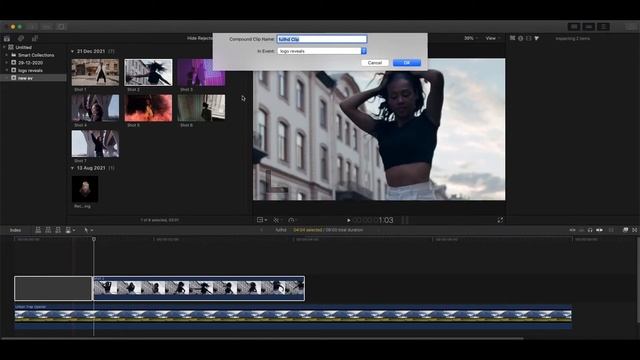Select the Shot 5 red smoke thumbnail

[x=148, y=108]
